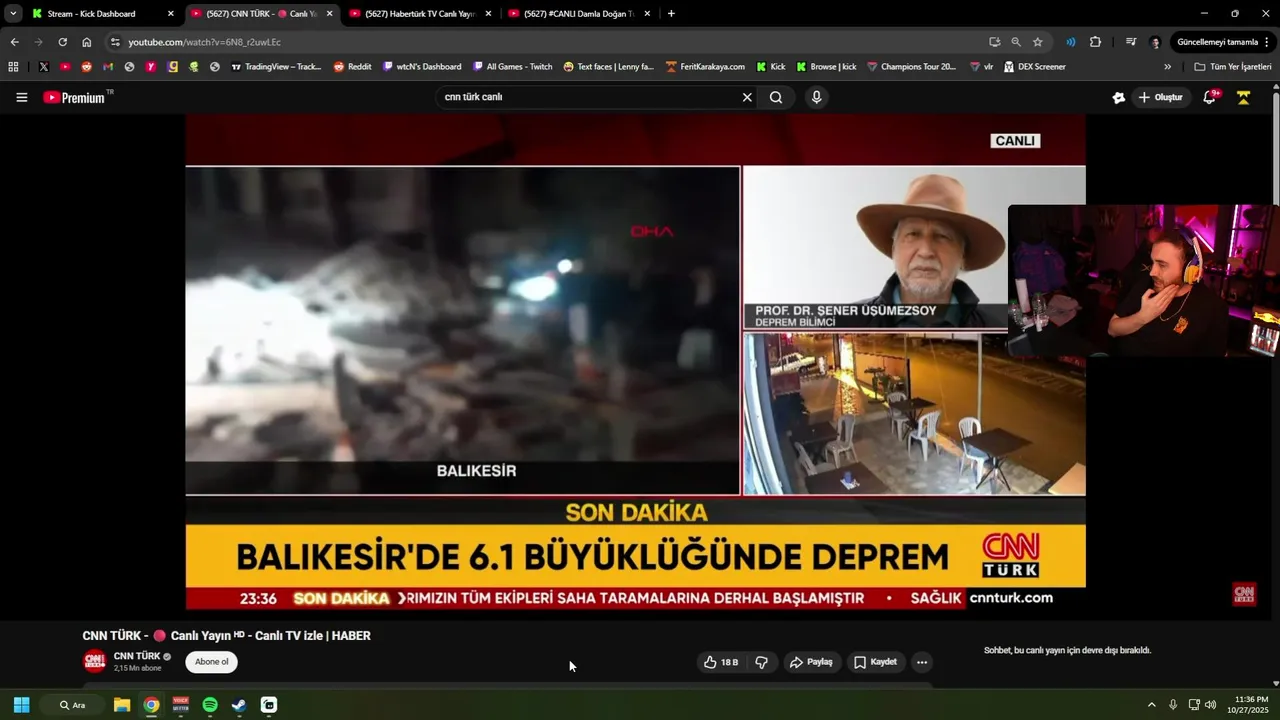Open FeritKarakaya.com bookmark
Viewport: 1280px width, 720px height.
[705, 67]
